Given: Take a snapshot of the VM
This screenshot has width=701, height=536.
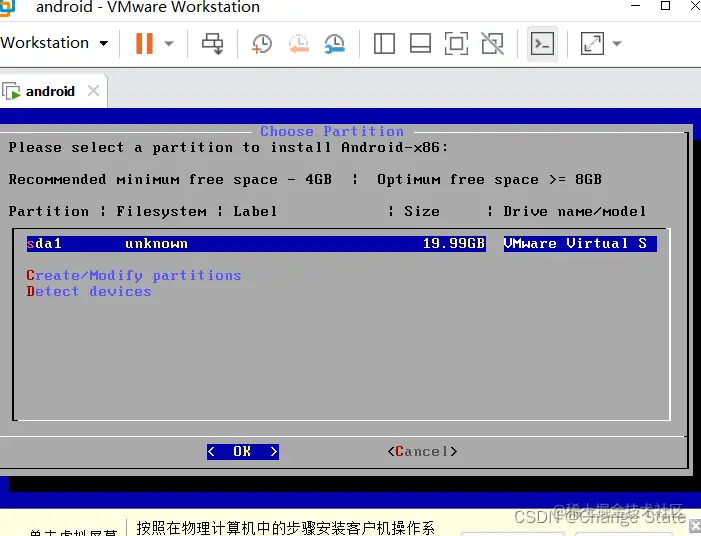Looking at the screenshot, I should [x=262, y=43].
